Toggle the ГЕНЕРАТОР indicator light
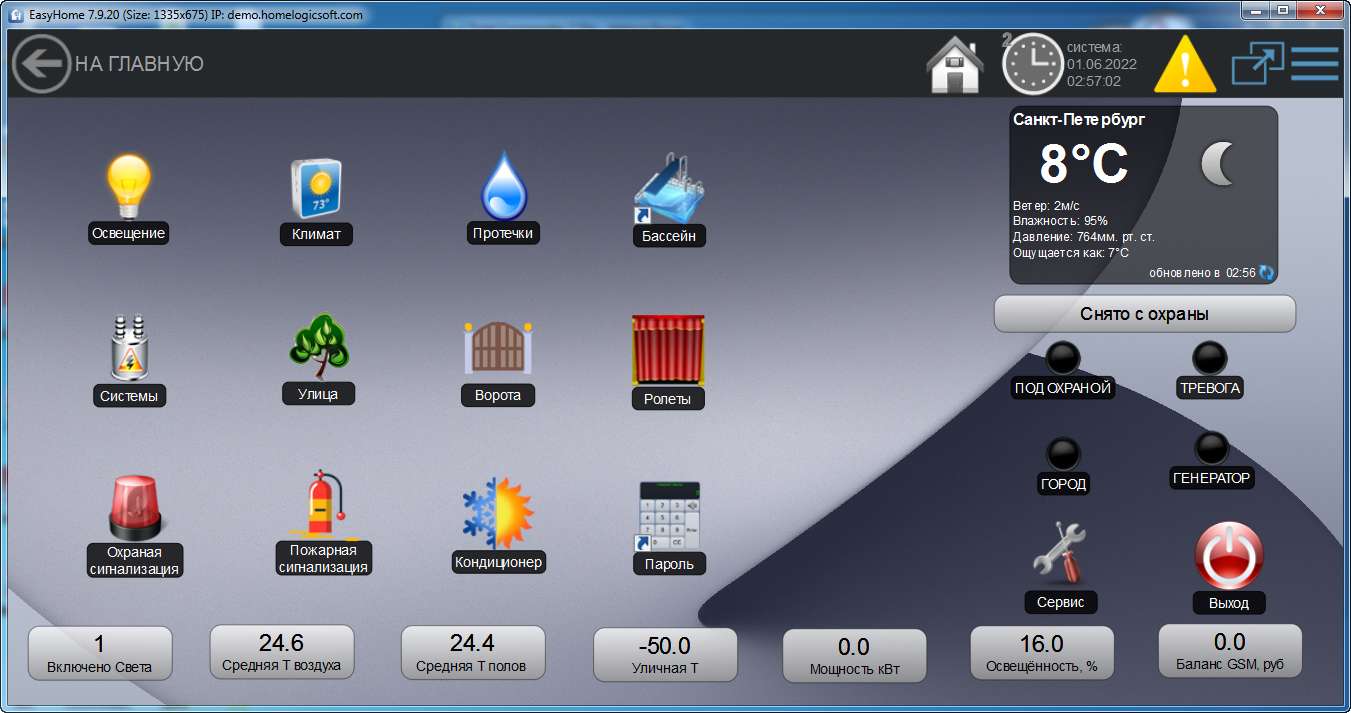 coord(1211,448)
